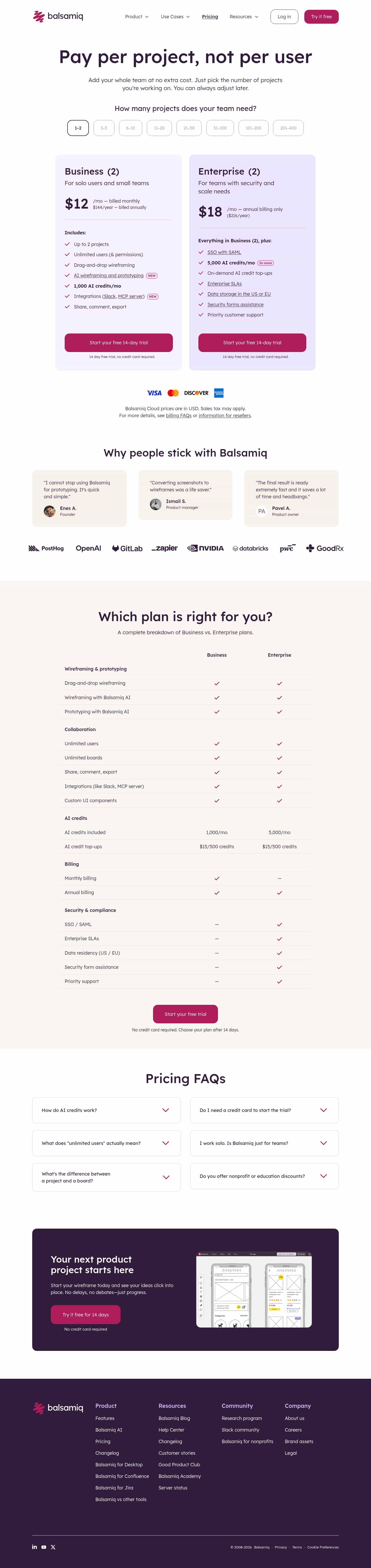The height and width of the screenshot is (1568, 371).
Task: Click the Visa card logo
Action: [x=154, y=393]
